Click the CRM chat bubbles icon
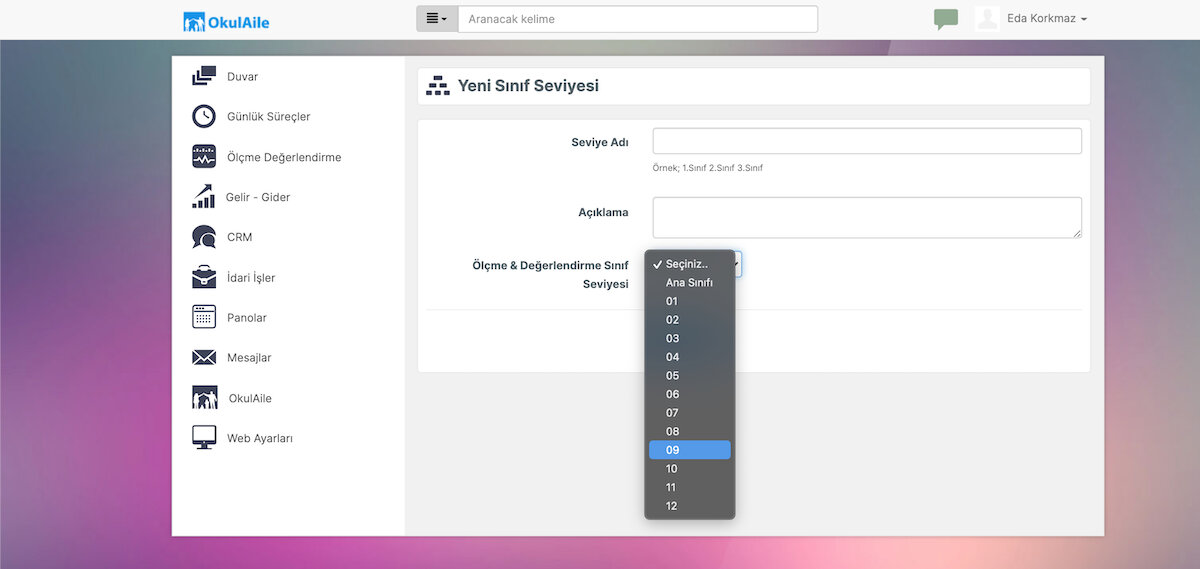 click(204, 237)
